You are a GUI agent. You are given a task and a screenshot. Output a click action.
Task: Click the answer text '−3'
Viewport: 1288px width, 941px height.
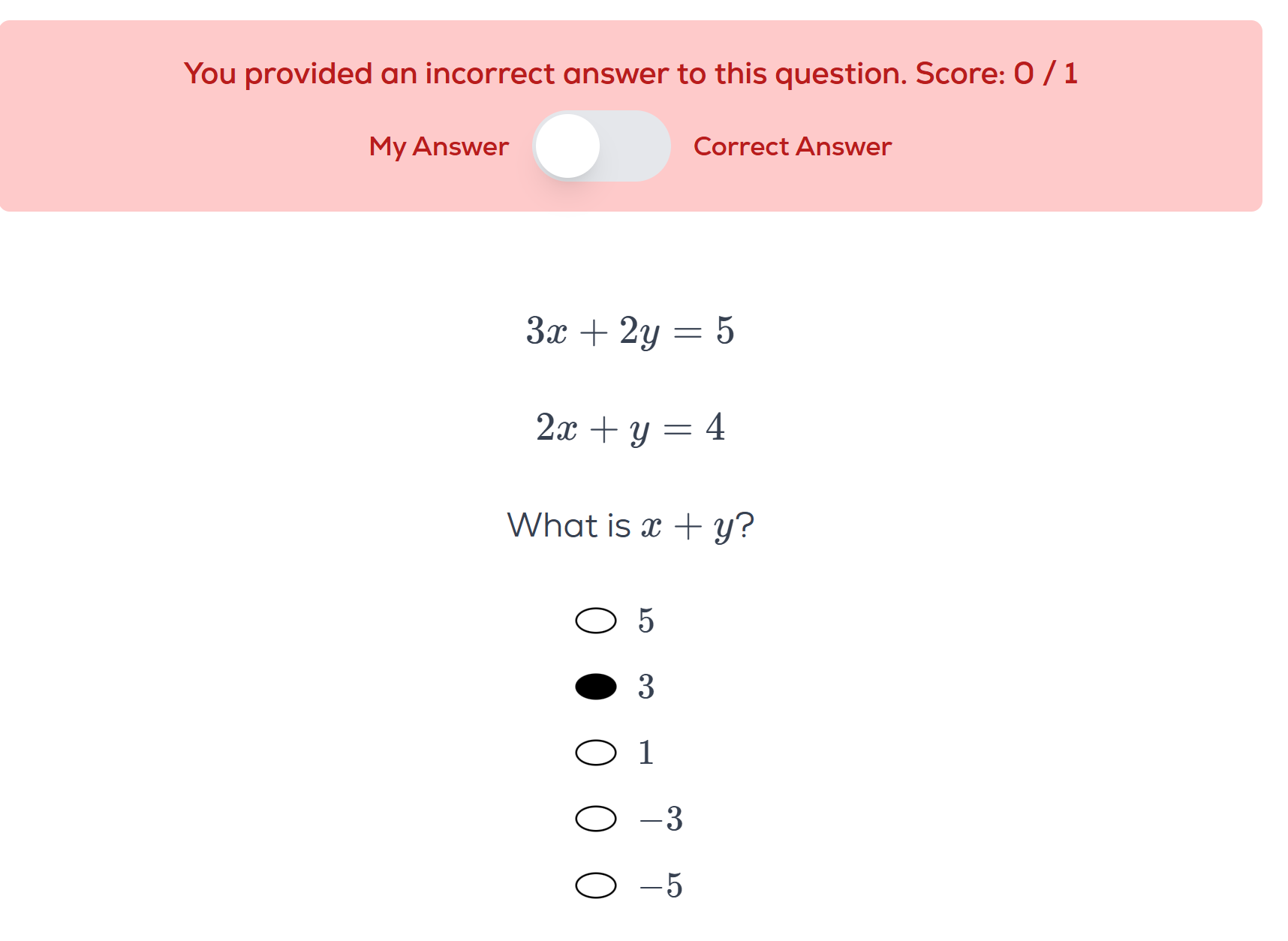(x=661, y=819)
